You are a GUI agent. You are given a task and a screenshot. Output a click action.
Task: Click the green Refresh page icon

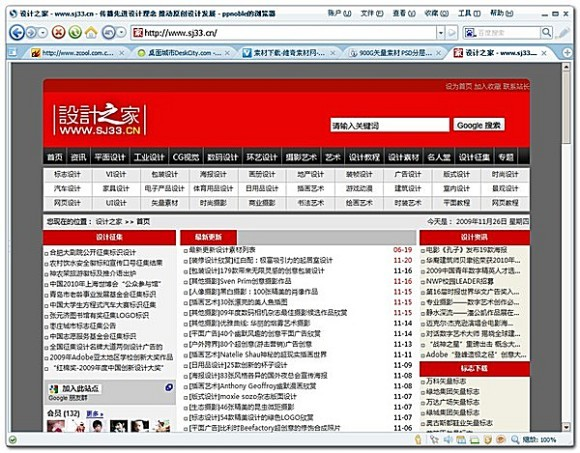75,33
